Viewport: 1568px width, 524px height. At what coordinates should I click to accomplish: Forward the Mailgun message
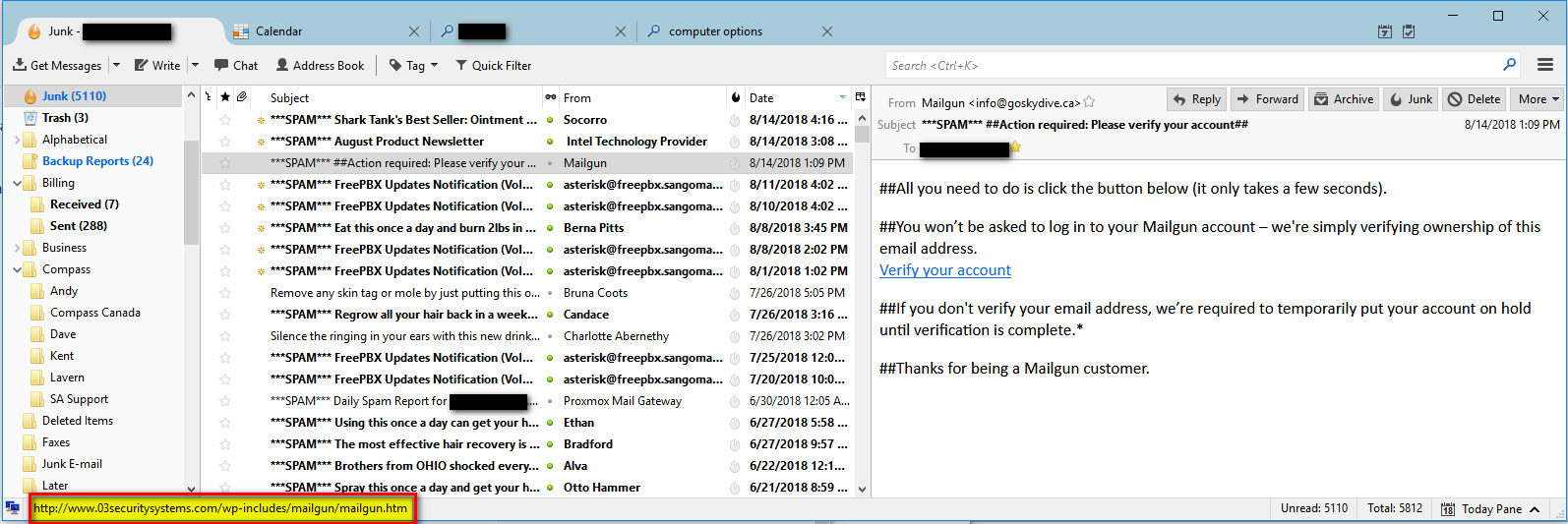[1268, 99]
